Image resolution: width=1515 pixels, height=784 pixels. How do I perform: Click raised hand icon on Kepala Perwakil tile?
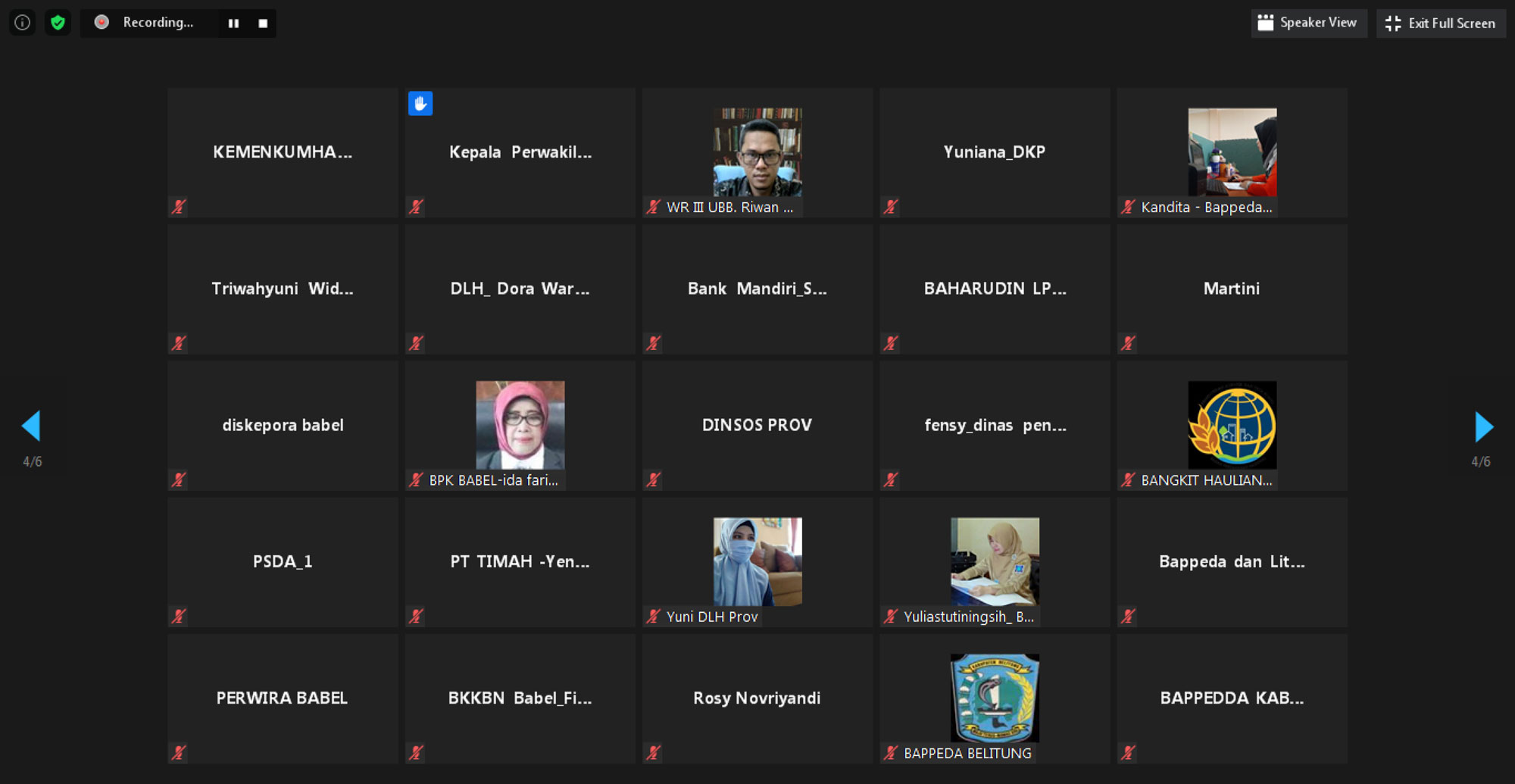[x=420, y=103]
